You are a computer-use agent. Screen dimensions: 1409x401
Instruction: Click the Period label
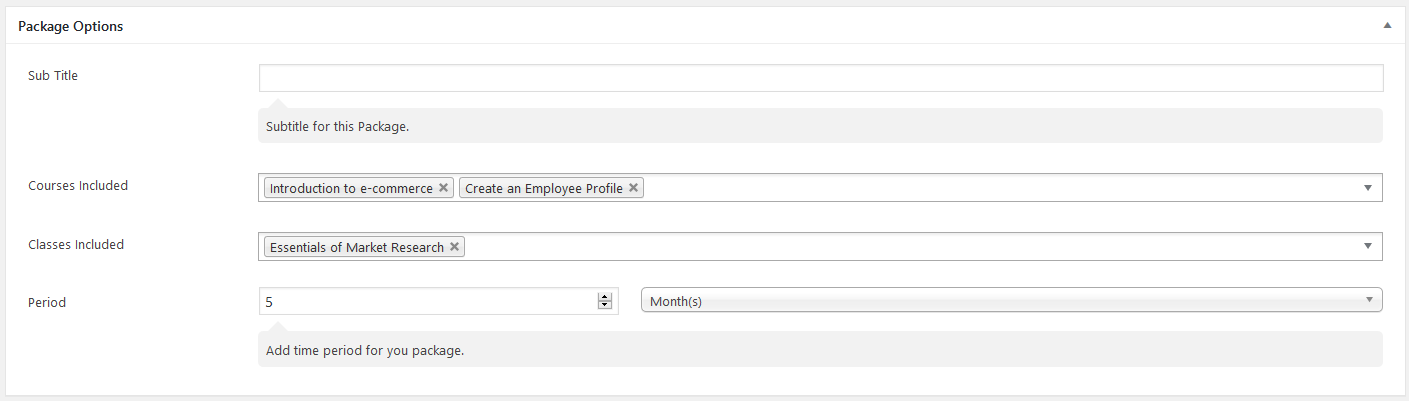47,302
